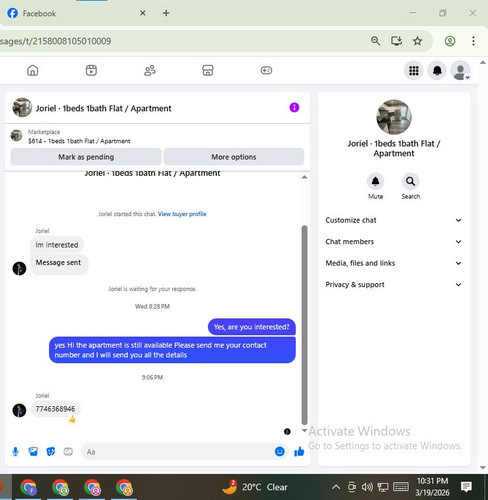Click page scrollbar down arrow
Screen dimensions: 488x500
[x=483, y=467]
